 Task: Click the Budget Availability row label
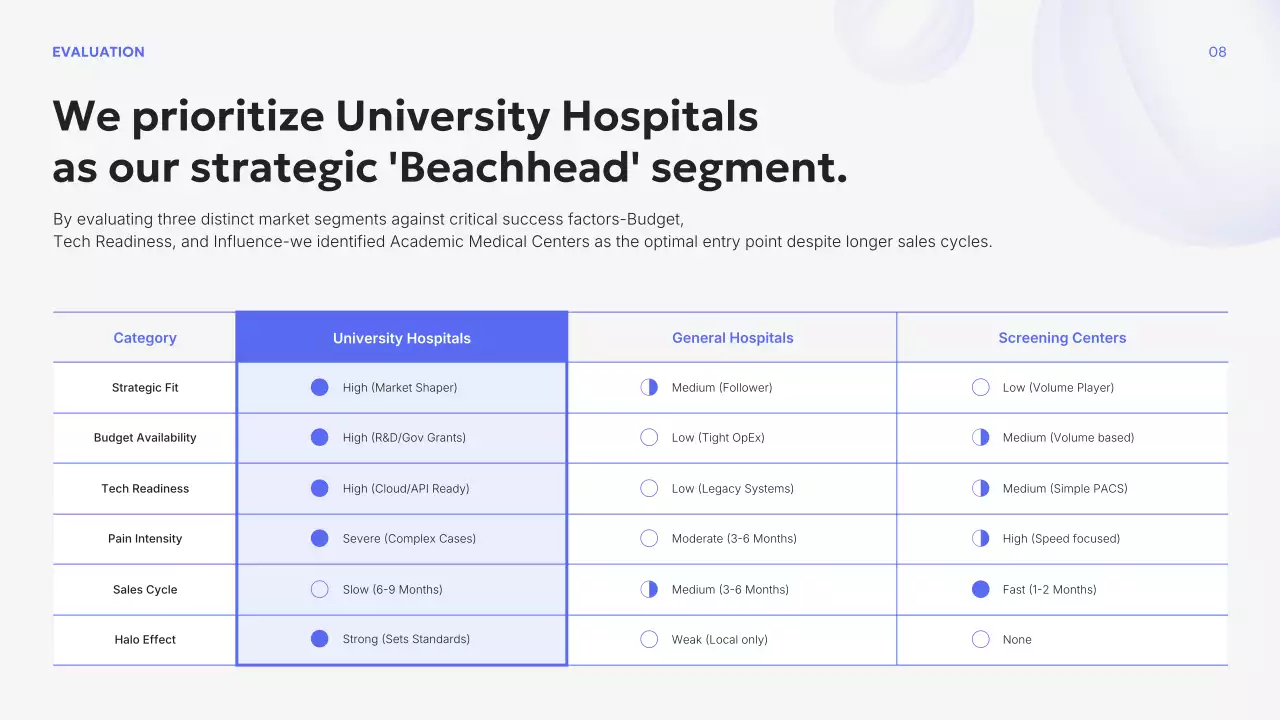(145, 437)
